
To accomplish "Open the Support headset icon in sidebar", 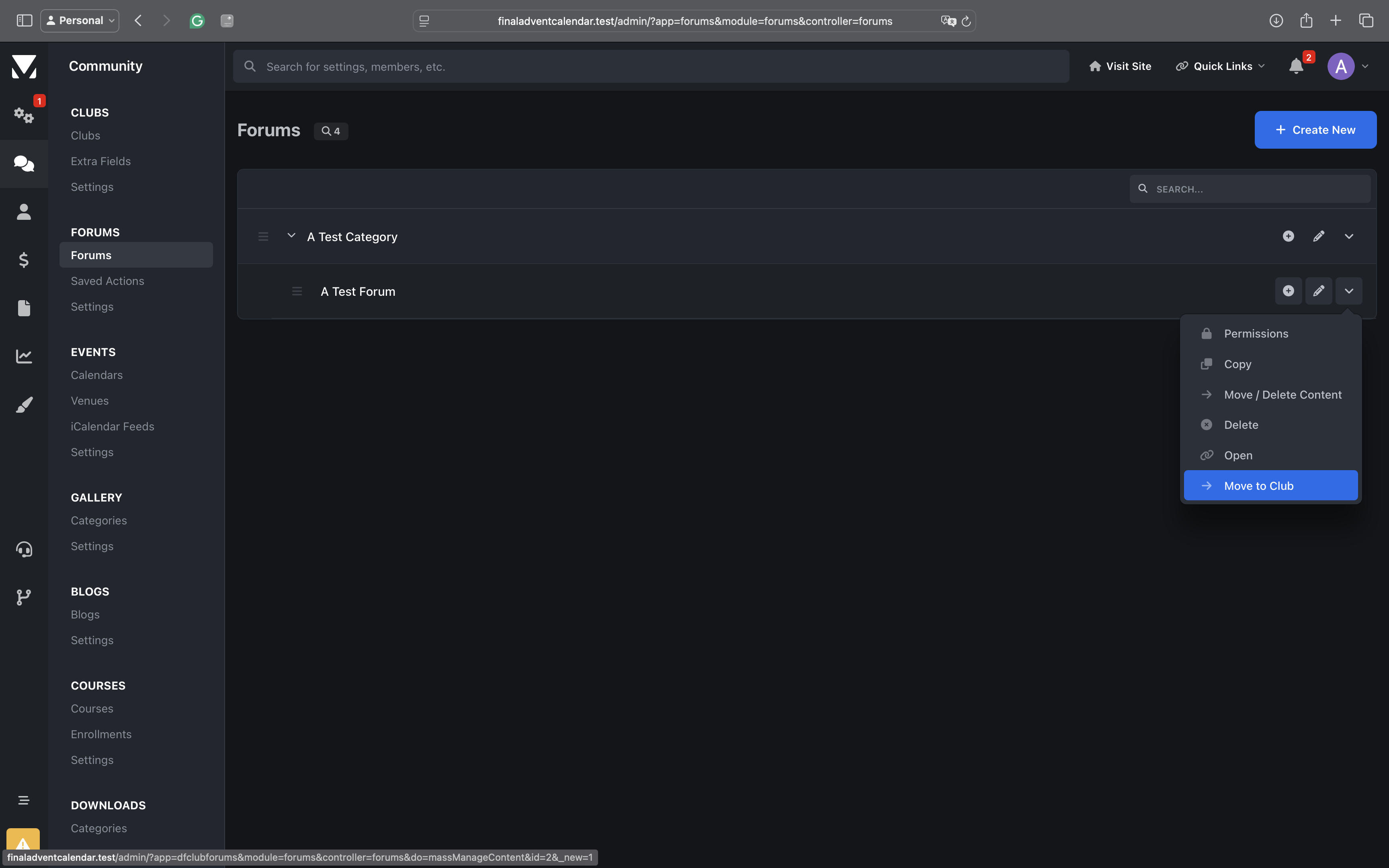I will click(24, 549).
